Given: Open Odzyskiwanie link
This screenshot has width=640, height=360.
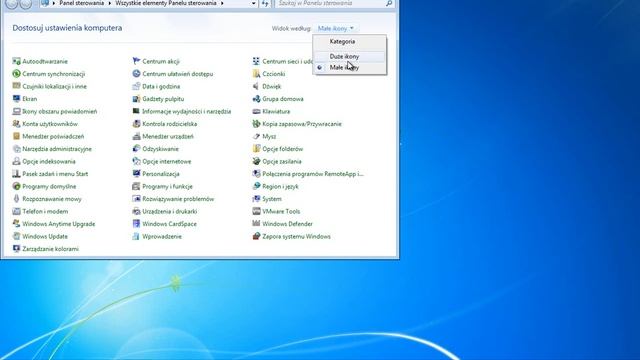Looking at the screenshot, I should pos(160,149).
